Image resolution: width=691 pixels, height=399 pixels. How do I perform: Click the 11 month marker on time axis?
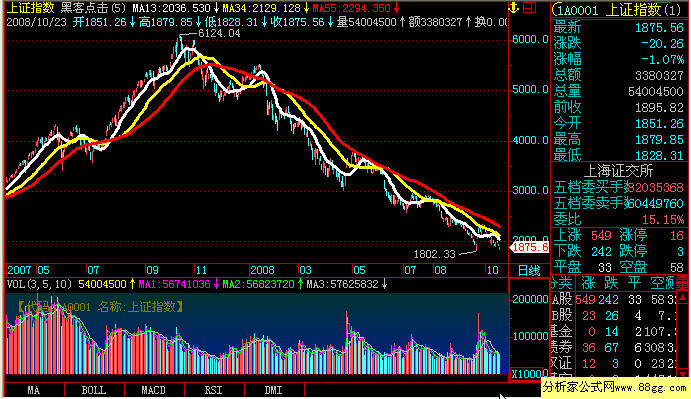tap(201, 270)
